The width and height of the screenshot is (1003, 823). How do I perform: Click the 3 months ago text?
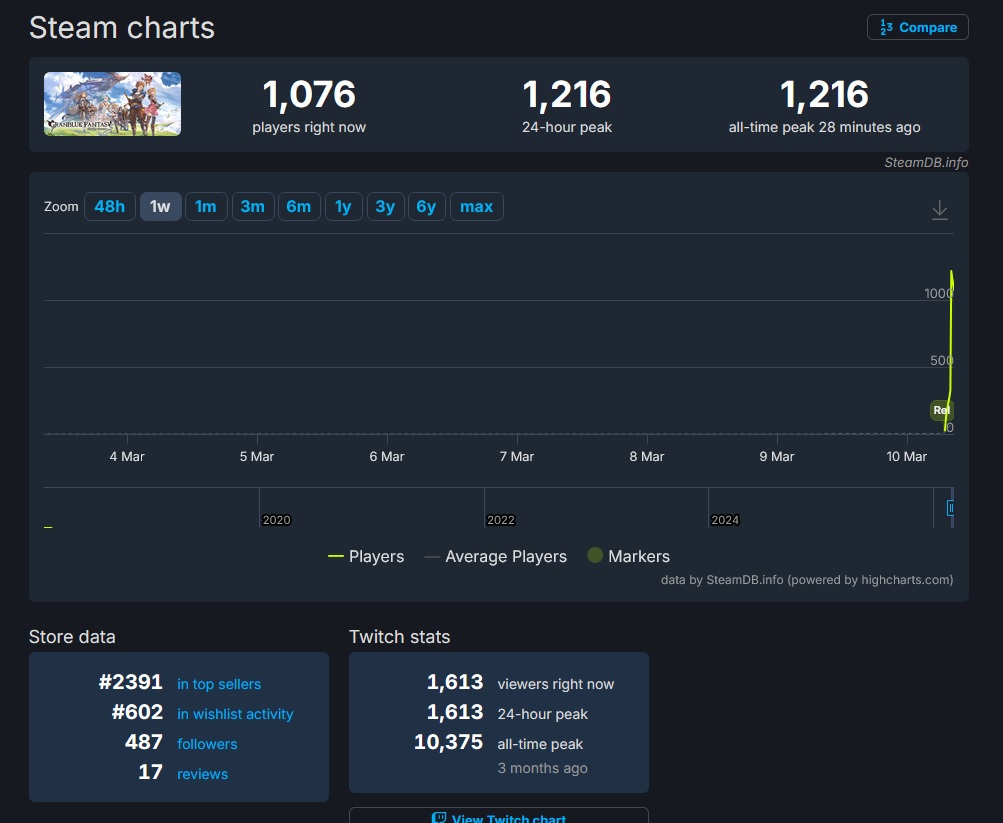[542, 768]
